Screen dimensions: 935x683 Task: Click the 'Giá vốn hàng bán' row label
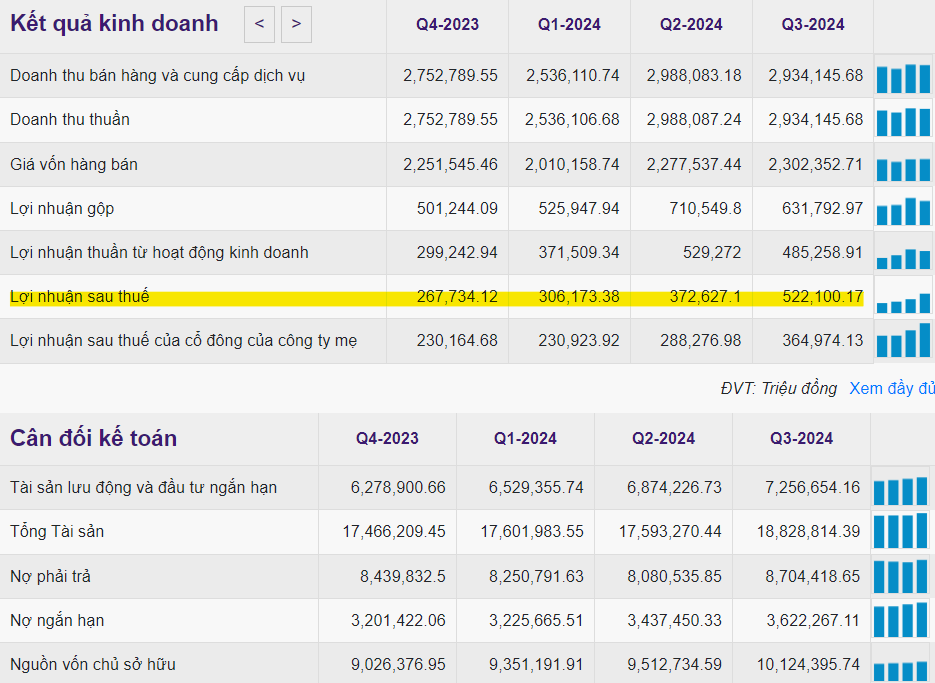[74, 164]
